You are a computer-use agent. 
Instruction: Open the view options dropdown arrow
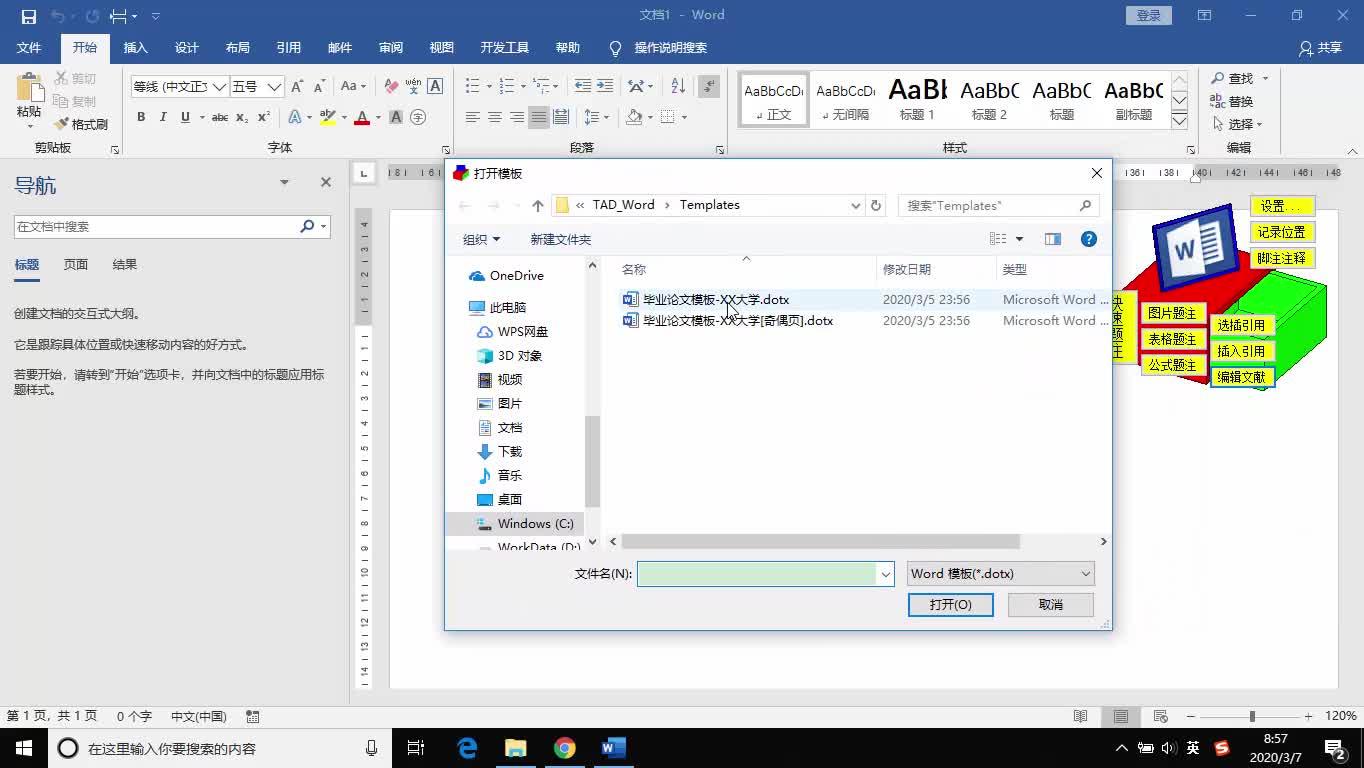click(1019, 239)
